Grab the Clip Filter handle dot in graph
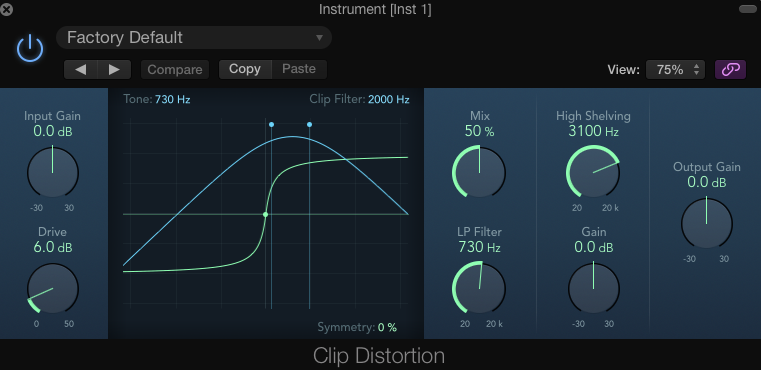 [x=310, y=125]
